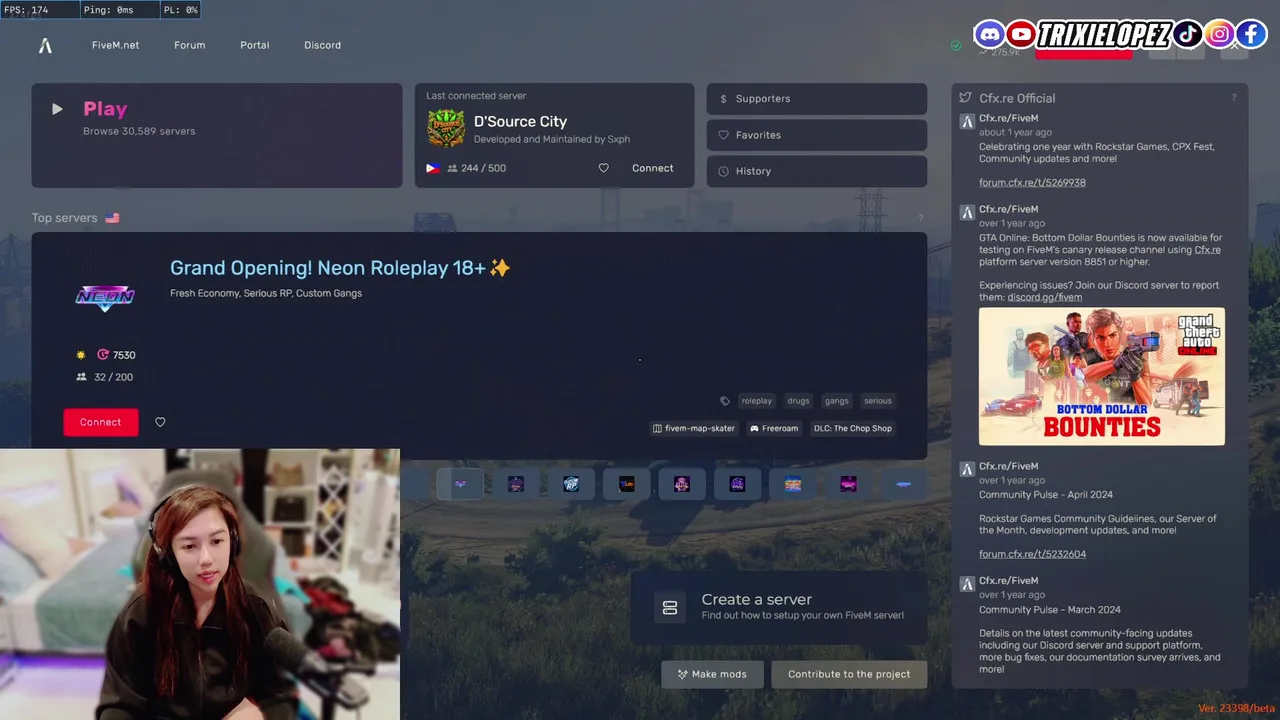Open Cfx.re link in Bottom Dollar post

point(1207,250)
